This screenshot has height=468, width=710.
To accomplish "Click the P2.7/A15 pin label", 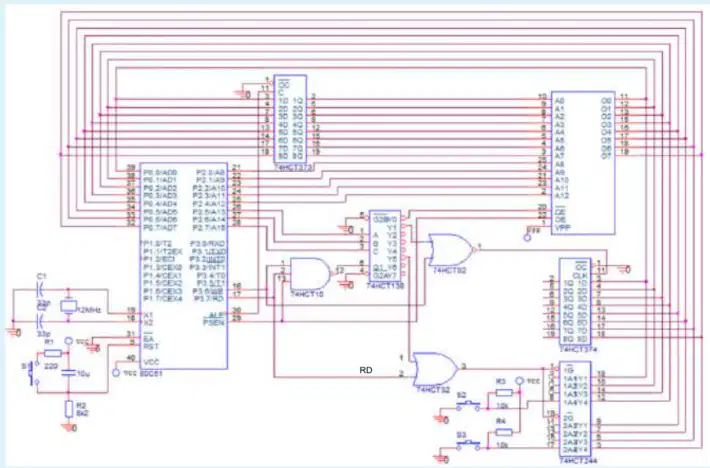I will tap(209, 227).
